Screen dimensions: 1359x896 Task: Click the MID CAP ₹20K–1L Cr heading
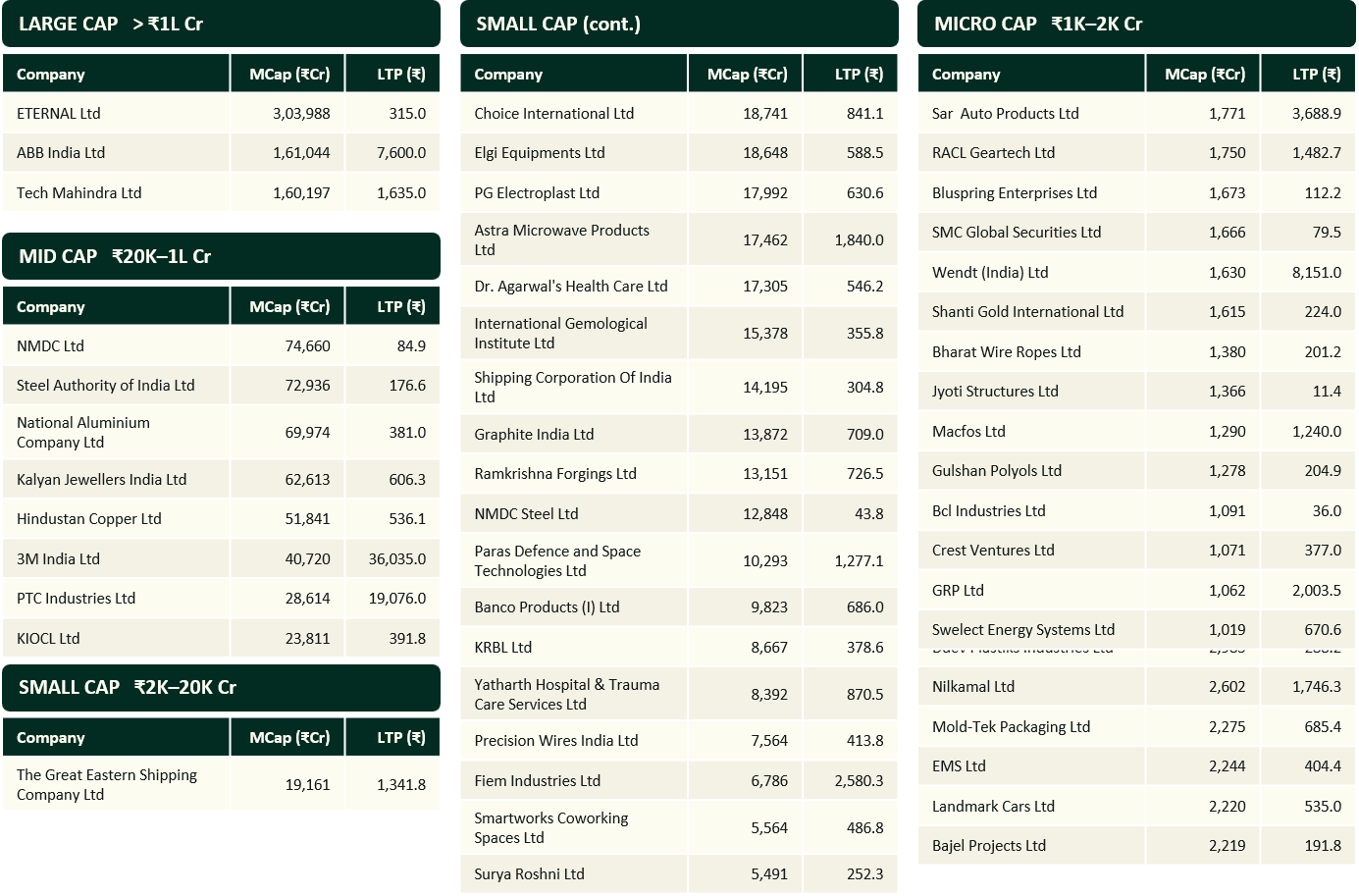[221, 256]
